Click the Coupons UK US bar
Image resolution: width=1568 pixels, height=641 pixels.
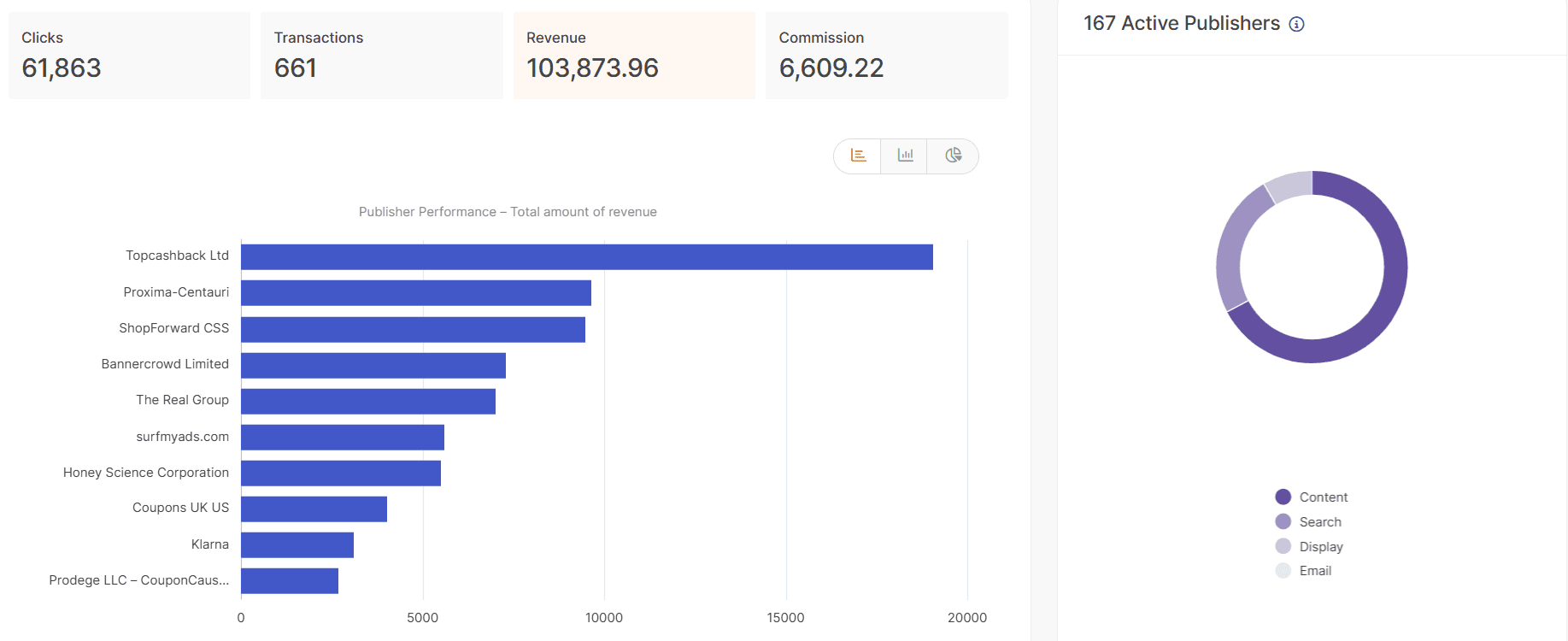tap(314, 509)
